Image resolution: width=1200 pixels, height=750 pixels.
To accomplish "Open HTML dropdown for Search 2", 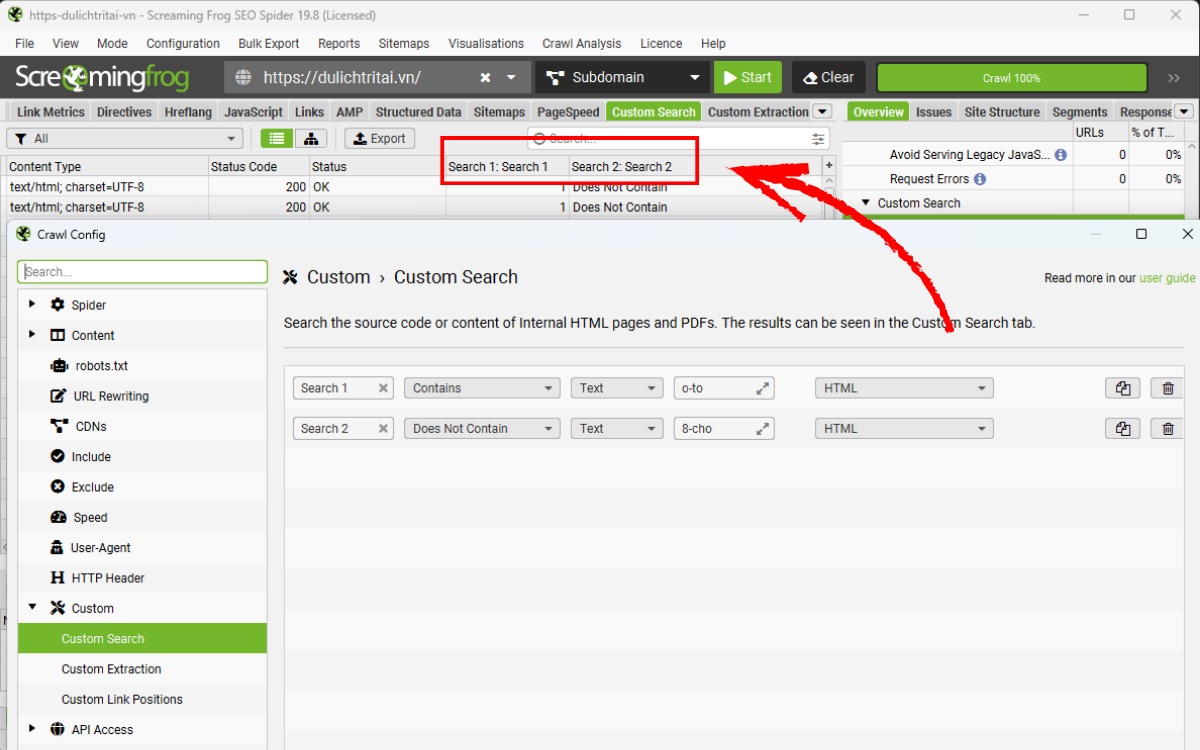I will [904, 428].
